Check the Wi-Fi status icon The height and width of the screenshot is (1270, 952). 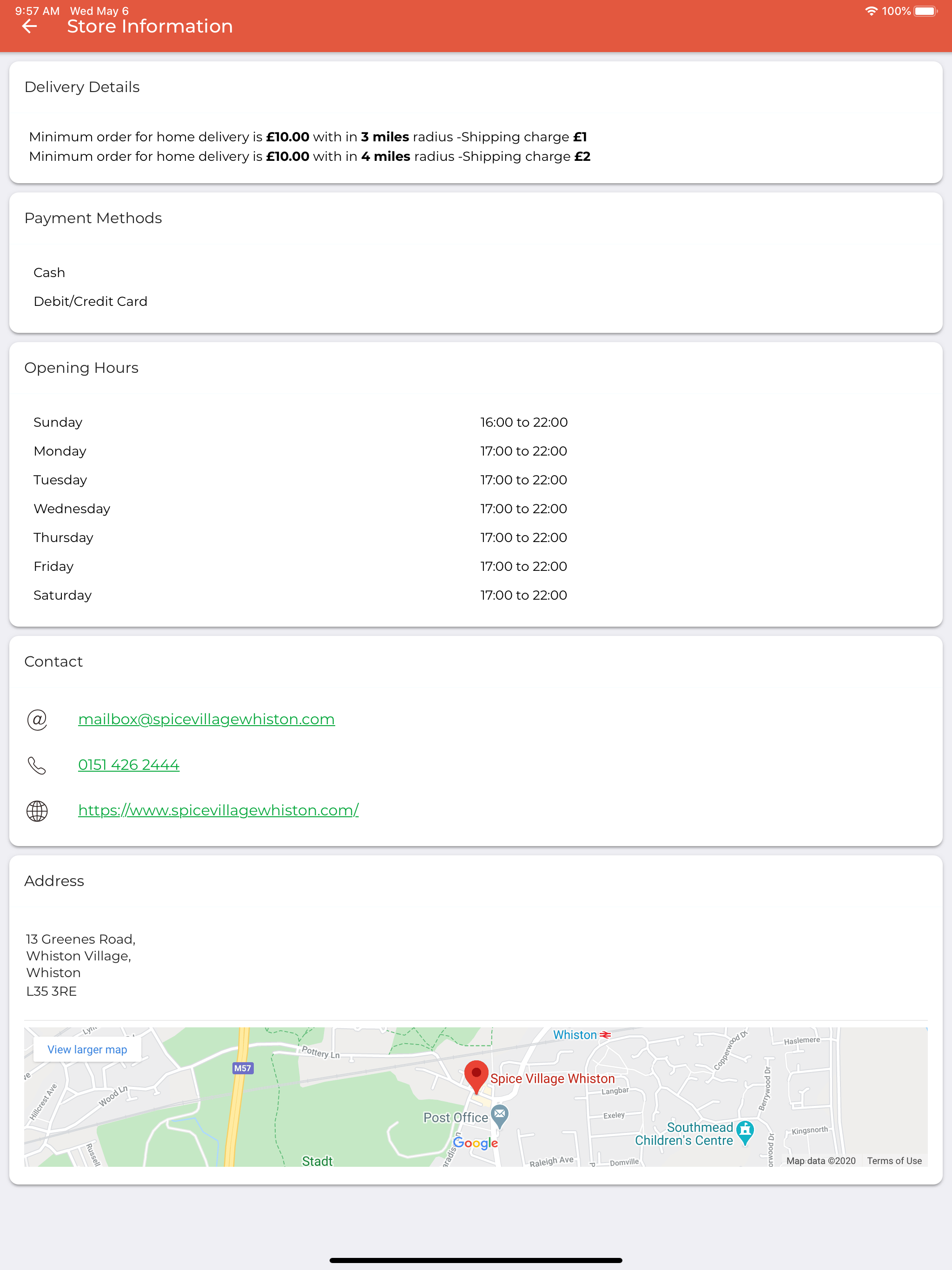[x=871, y=11]
